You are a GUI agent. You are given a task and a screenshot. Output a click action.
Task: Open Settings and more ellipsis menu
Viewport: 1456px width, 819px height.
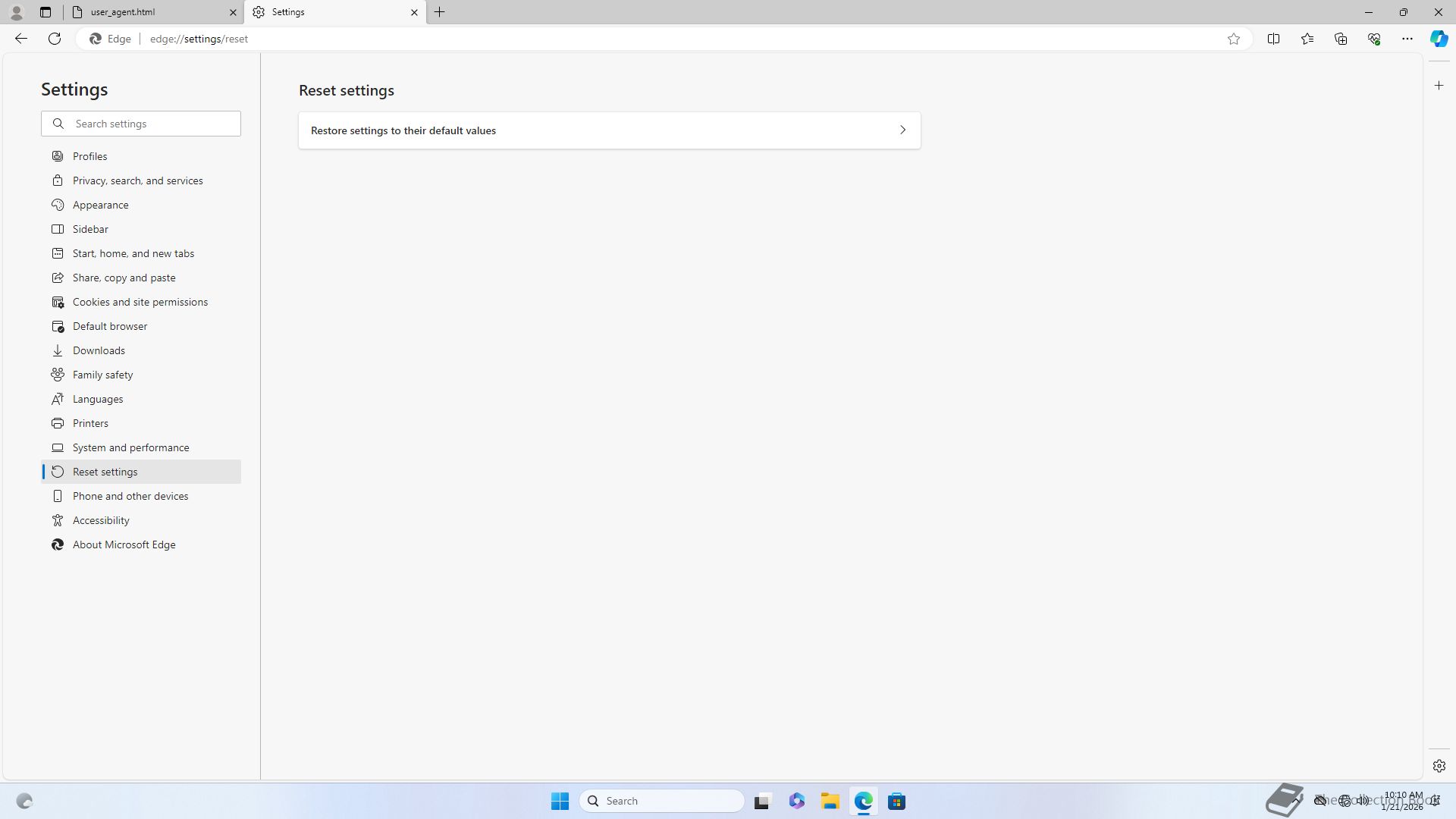1407,39
